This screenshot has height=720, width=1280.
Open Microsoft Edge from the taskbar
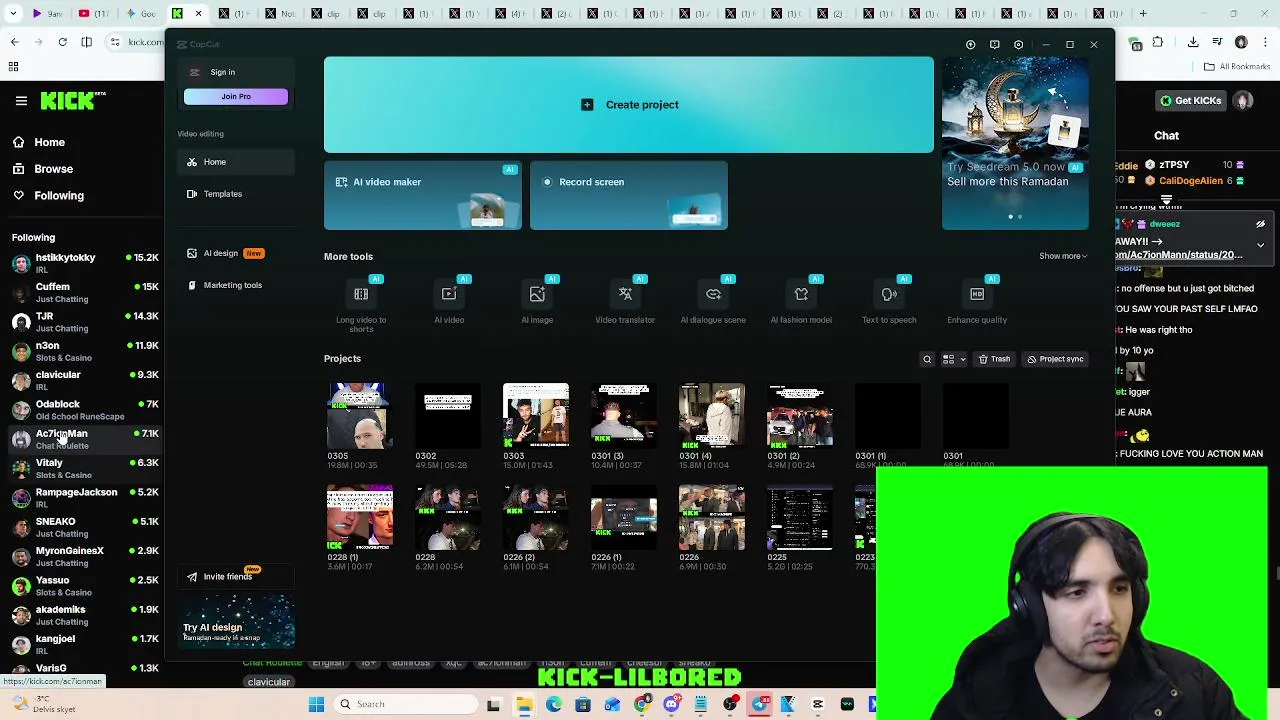pos(553,704)
